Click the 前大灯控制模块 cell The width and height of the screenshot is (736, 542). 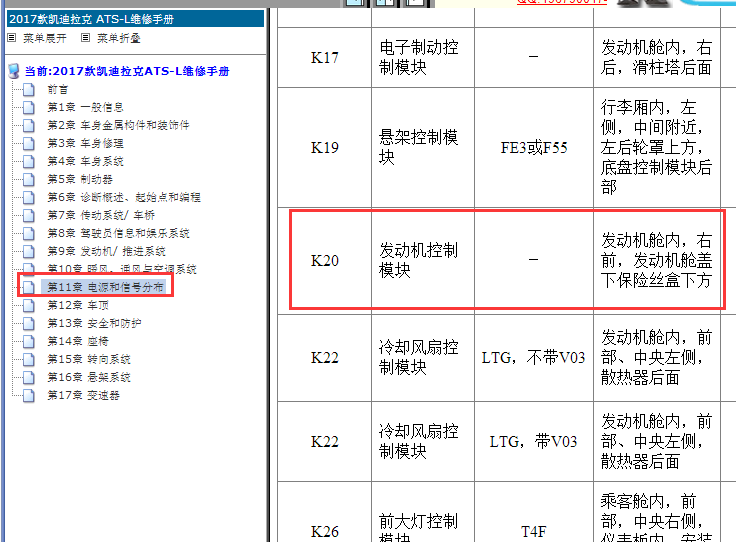422,511
